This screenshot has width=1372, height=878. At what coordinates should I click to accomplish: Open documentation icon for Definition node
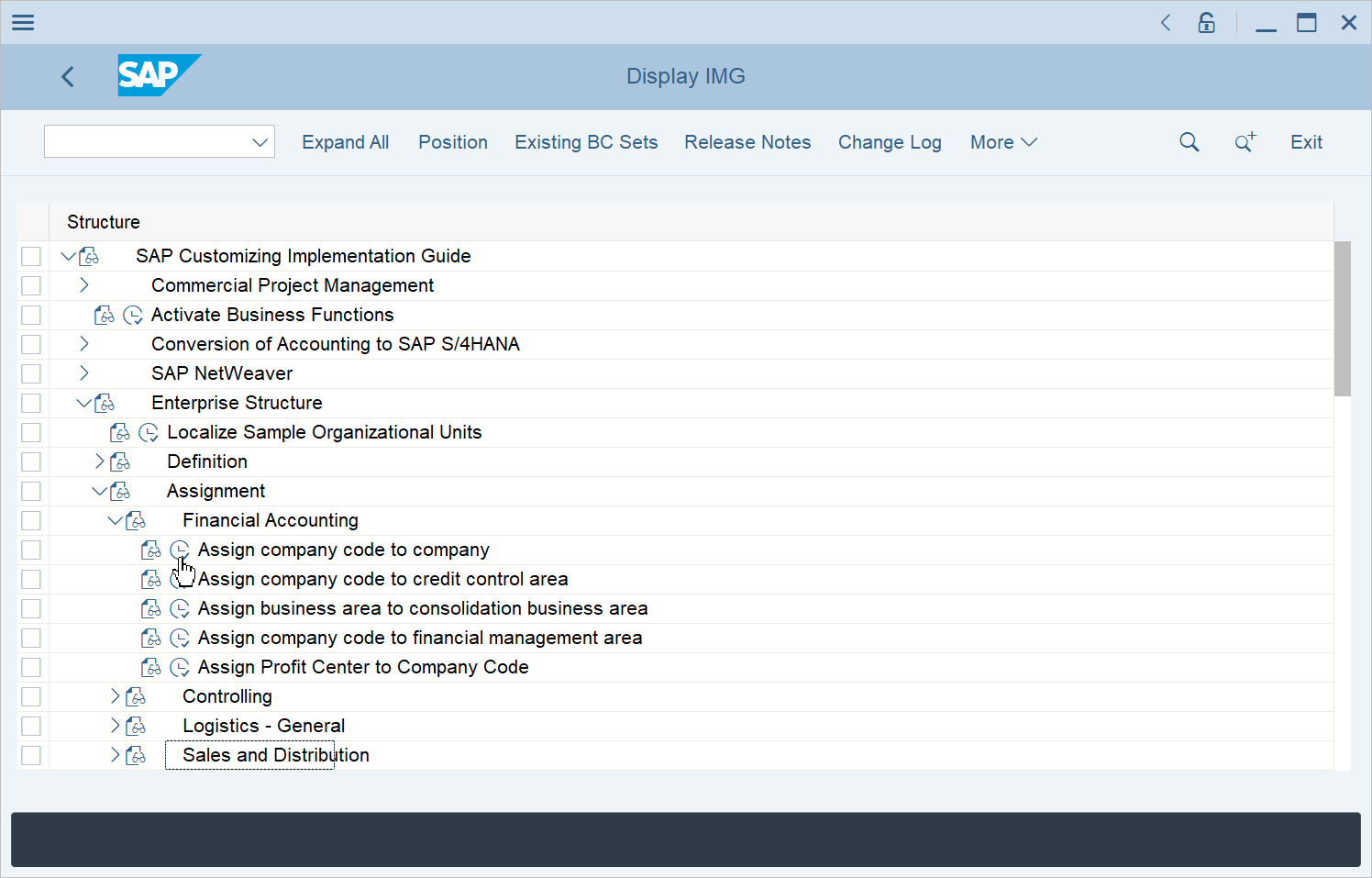120,461
